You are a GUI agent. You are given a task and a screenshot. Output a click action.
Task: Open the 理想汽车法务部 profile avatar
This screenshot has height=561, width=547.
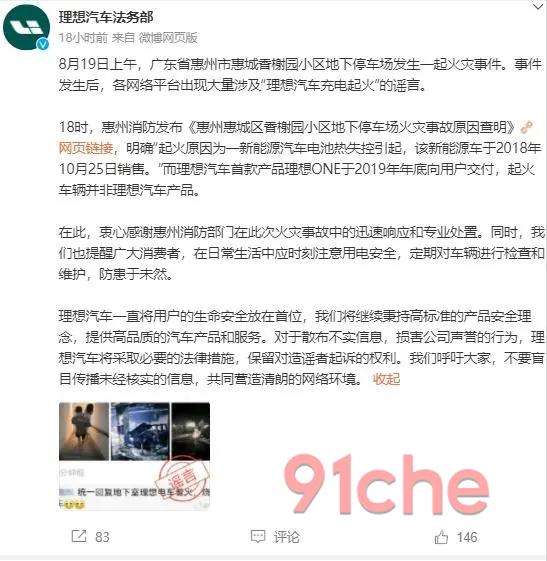(x=26, y=27)
